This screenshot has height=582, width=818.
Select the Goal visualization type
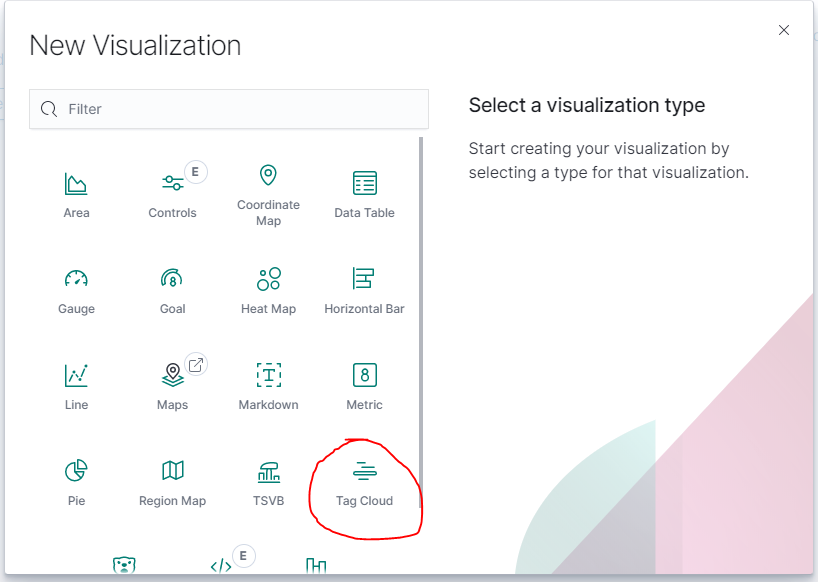(x=172, y=292)
